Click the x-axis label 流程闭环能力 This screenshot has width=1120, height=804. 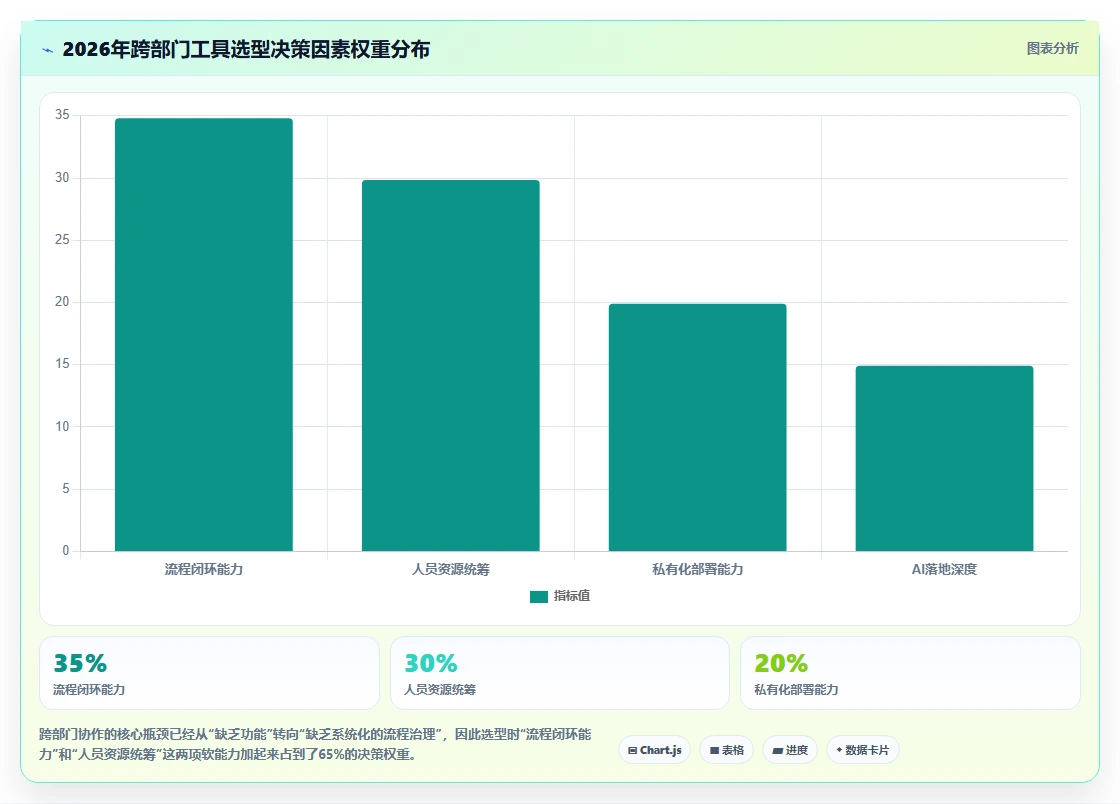204,569
